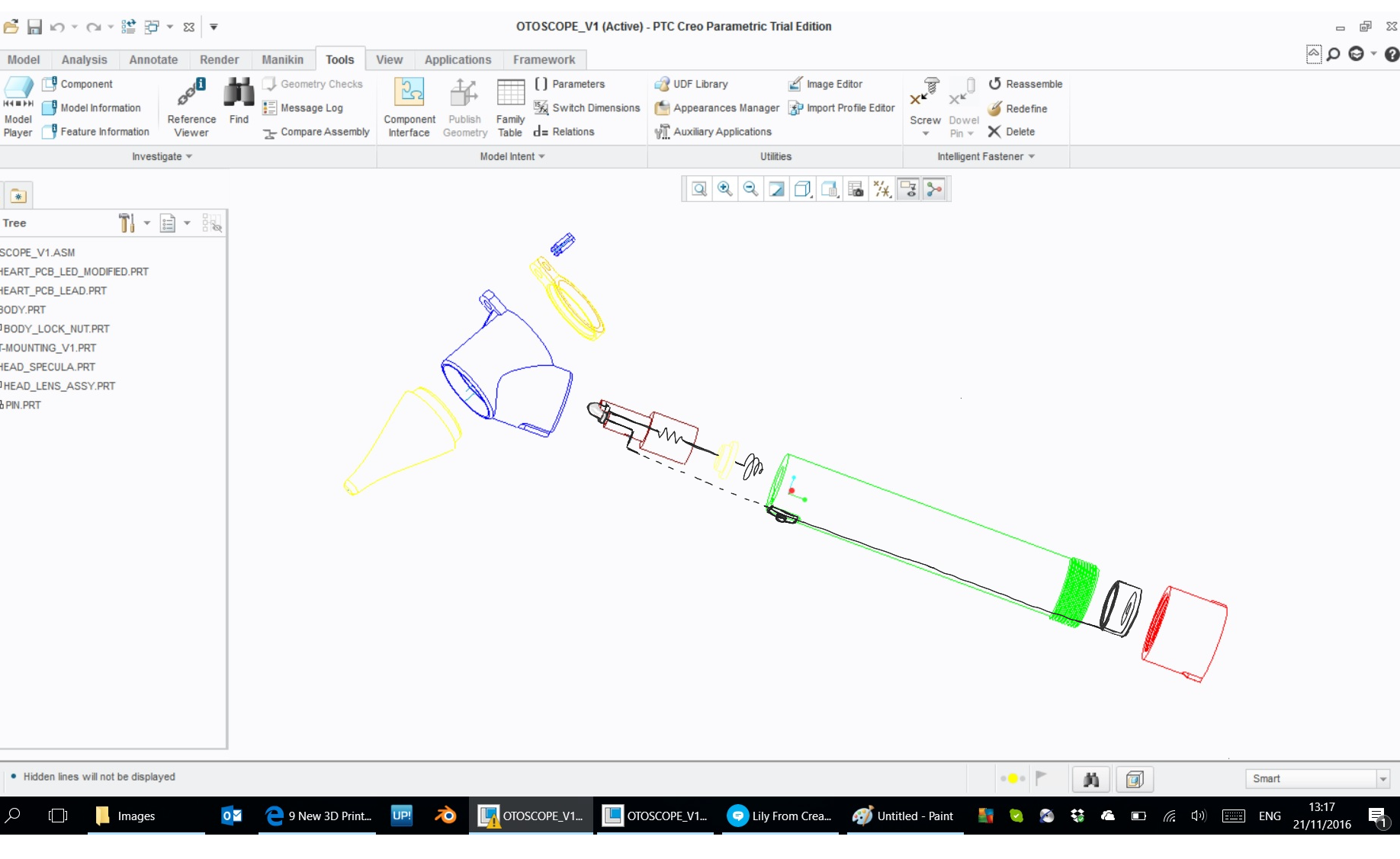Open the Reference Viewer

click(191, 107)
